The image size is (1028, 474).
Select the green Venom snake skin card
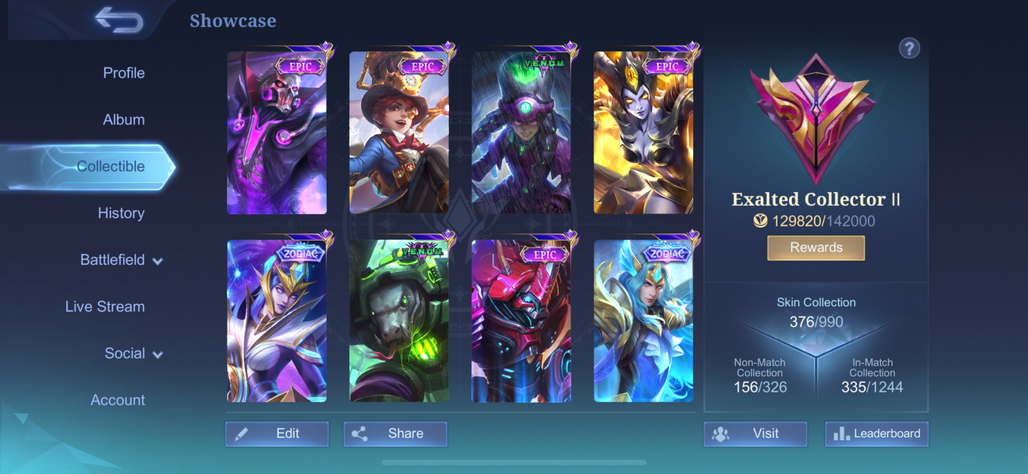click(x=399, y=321)
